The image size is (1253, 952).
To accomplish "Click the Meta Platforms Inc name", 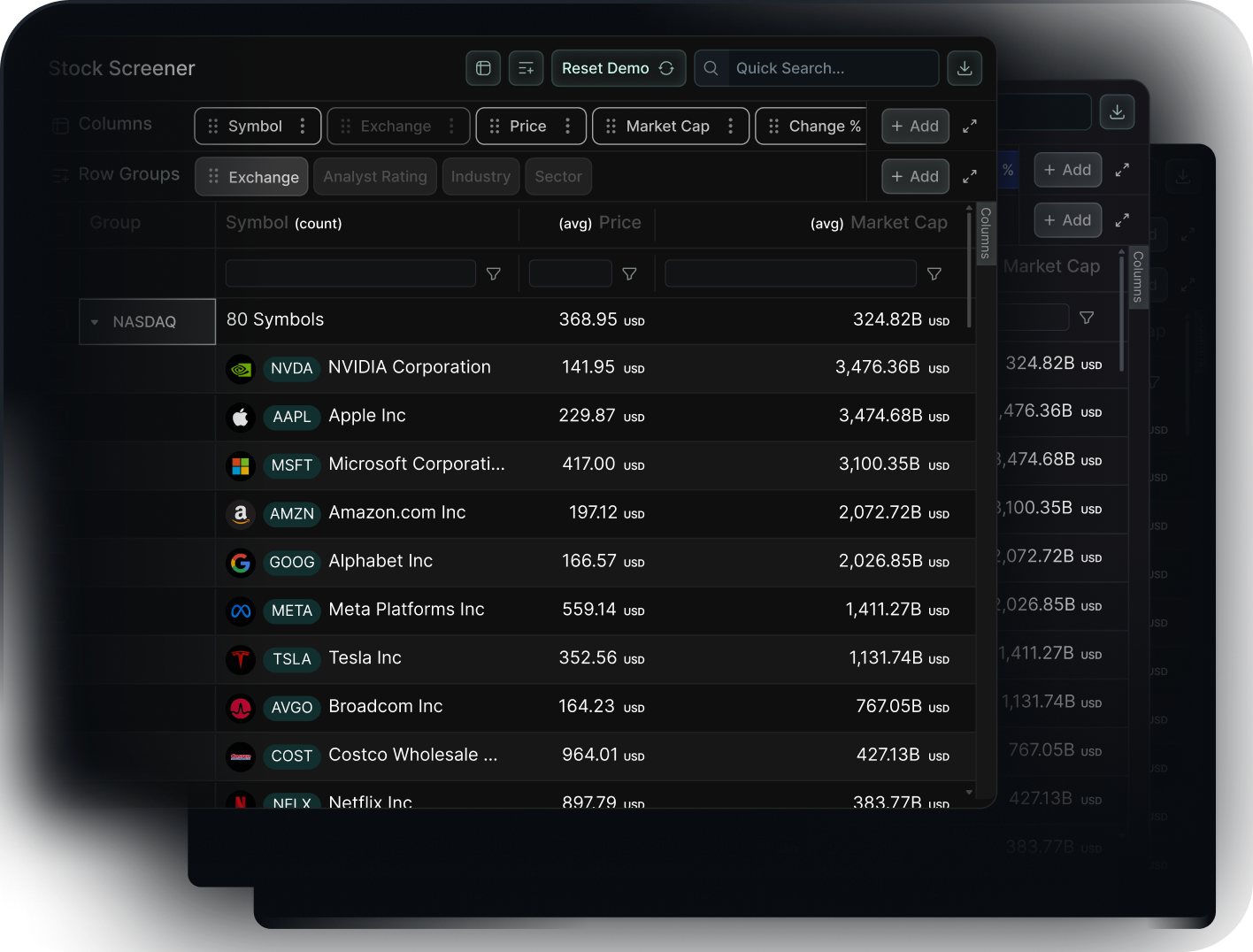I will (406, 610).
